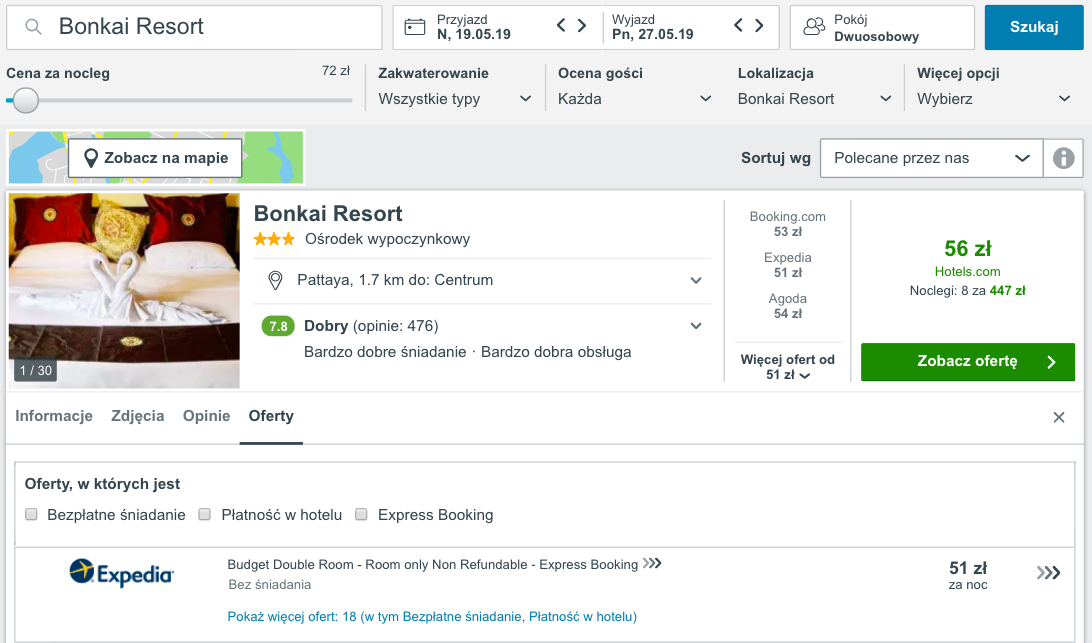Open the sorting info icon
Viewport: 1092px width, 643px height.
pos(1063,158)
